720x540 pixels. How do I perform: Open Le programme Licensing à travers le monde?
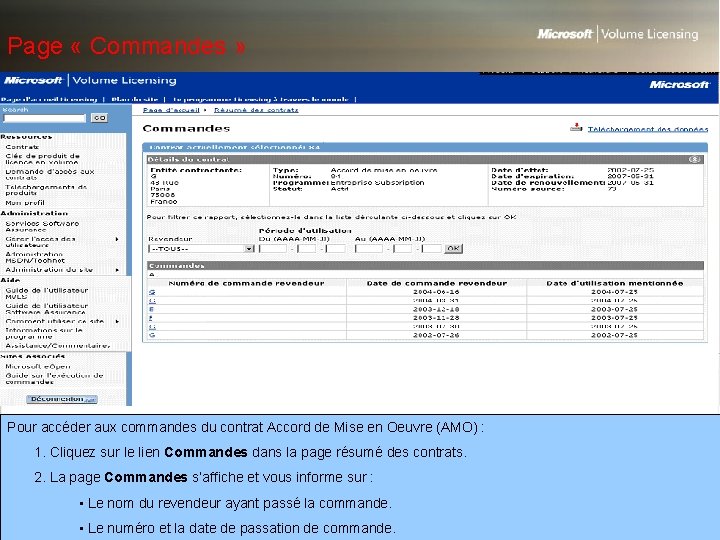[x=260, y=99]
